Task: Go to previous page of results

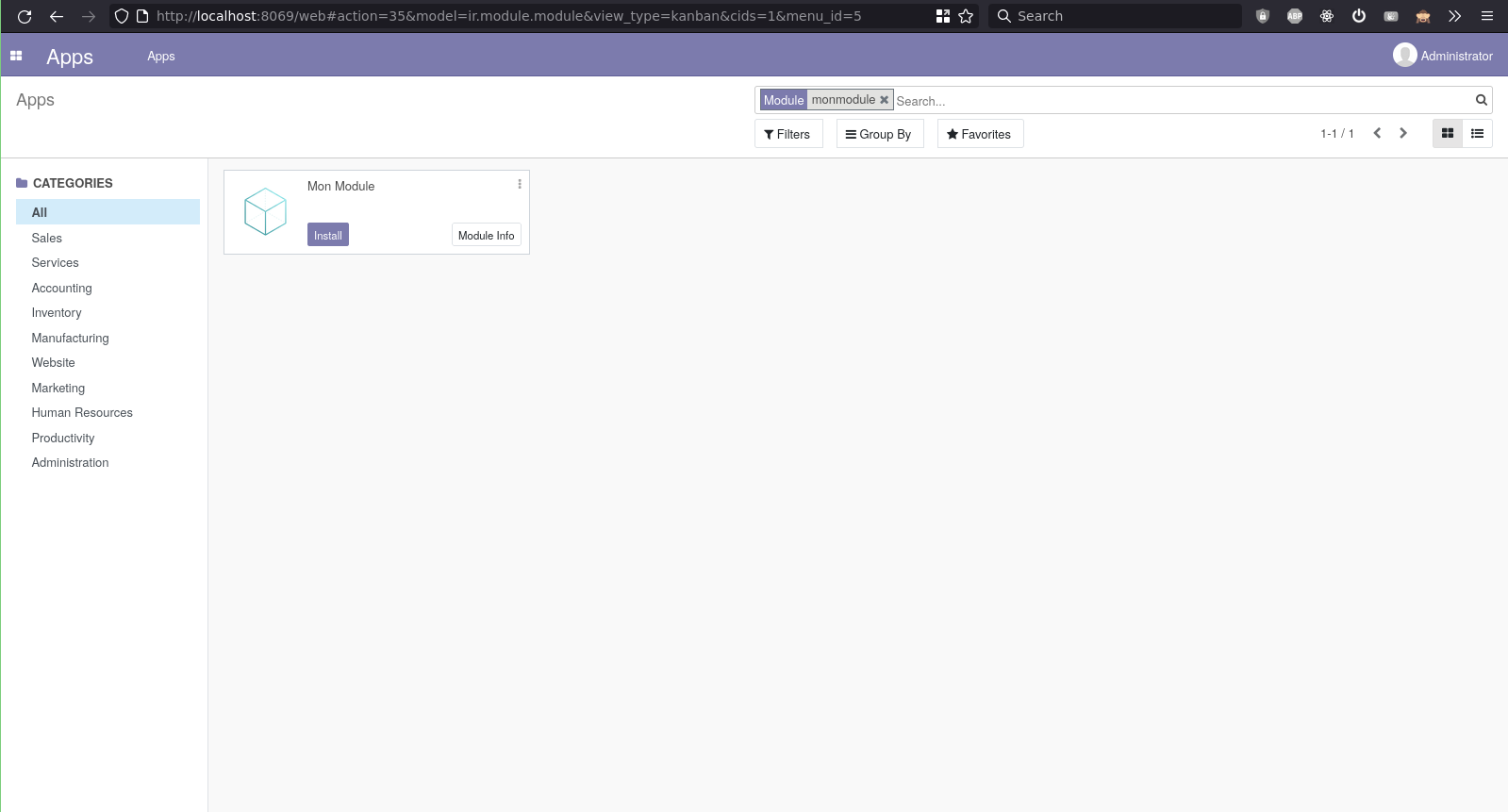Action: [1377, 134]
